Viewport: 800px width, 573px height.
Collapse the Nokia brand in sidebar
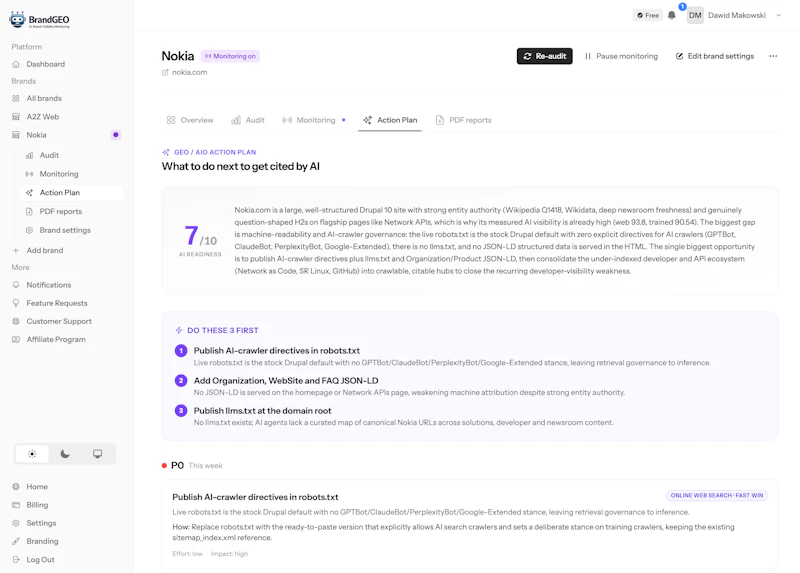(x=36, y=135)
